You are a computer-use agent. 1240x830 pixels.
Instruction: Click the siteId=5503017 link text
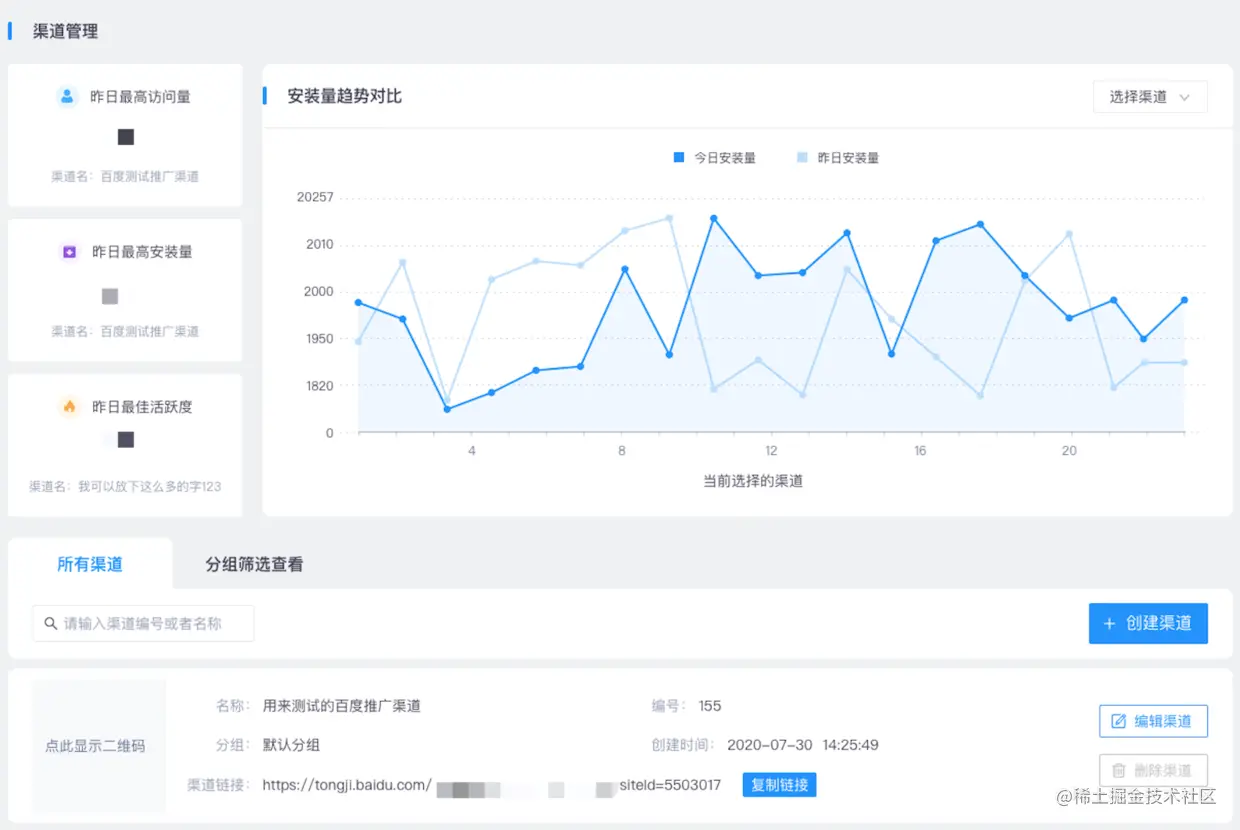coord(670,785)
